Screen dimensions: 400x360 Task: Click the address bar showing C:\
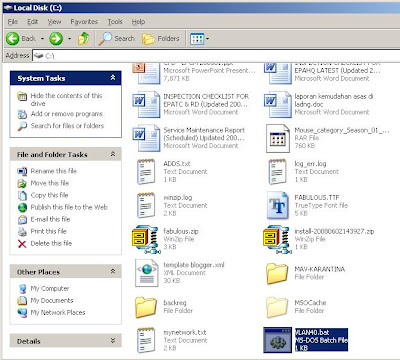coord(216,56)
